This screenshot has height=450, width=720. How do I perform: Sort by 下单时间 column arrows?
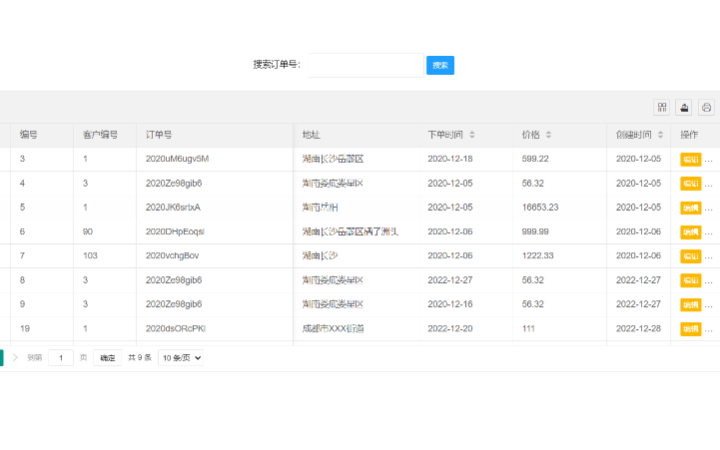[472, 135]
